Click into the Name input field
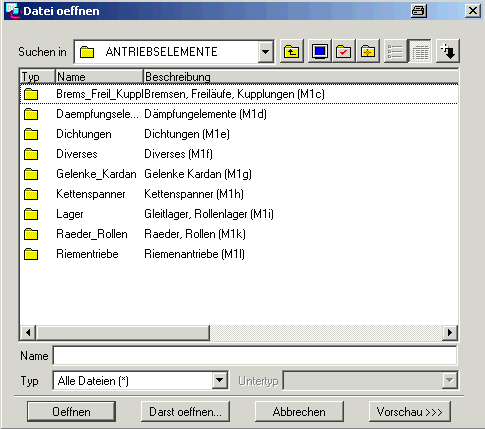485x429 pixels. coord(255,356)
